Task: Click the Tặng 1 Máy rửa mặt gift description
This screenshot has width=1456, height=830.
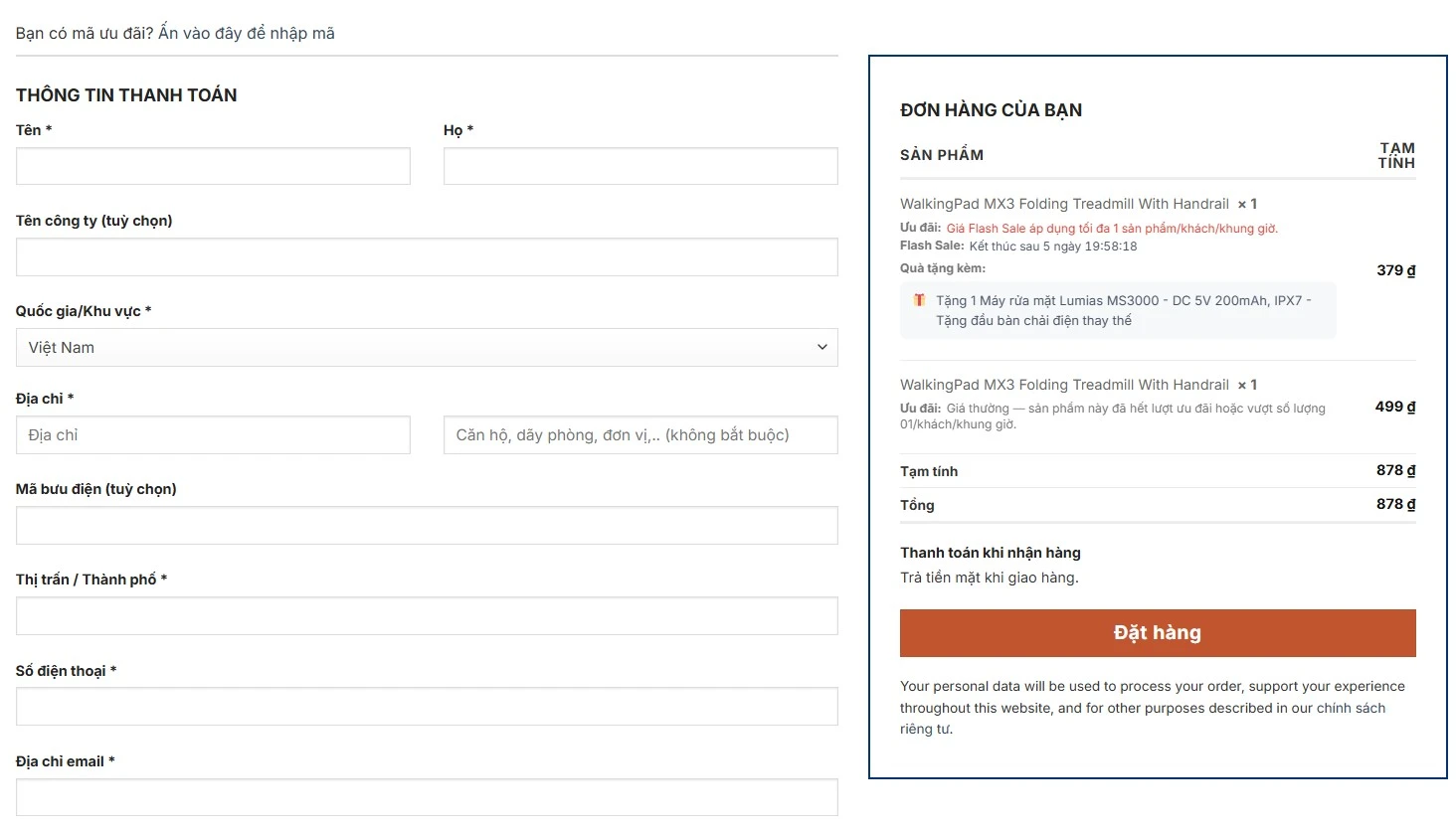Action: pyautogui.click(x=1124, y=310)
